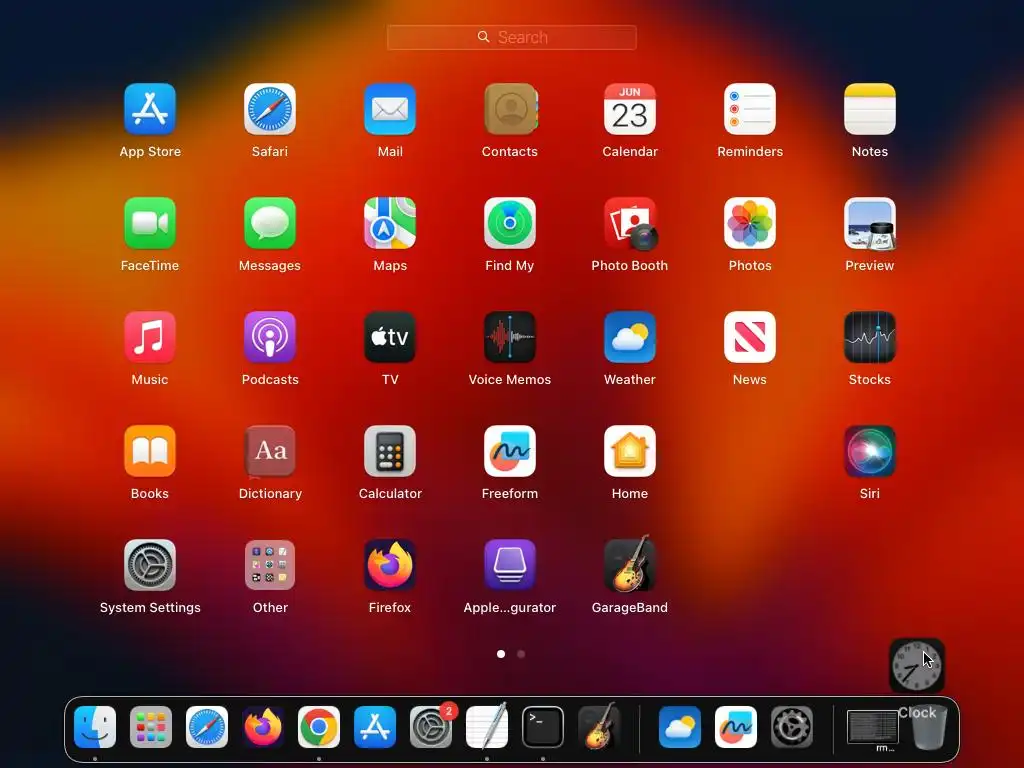Click Launchpad icon in the Dock
Image resolution: width=1024 pixels, height=768 pixels.
[151, 727]
